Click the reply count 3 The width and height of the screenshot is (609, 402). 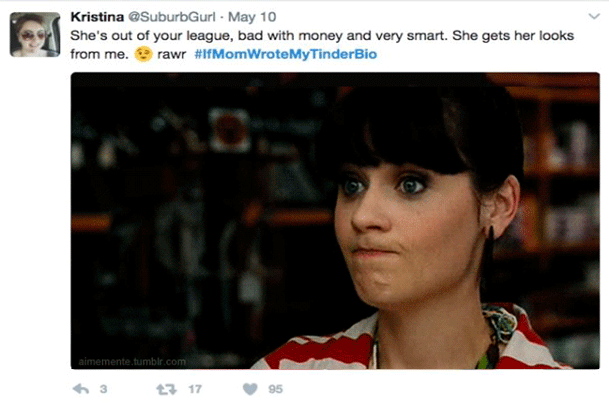[103, 389]
